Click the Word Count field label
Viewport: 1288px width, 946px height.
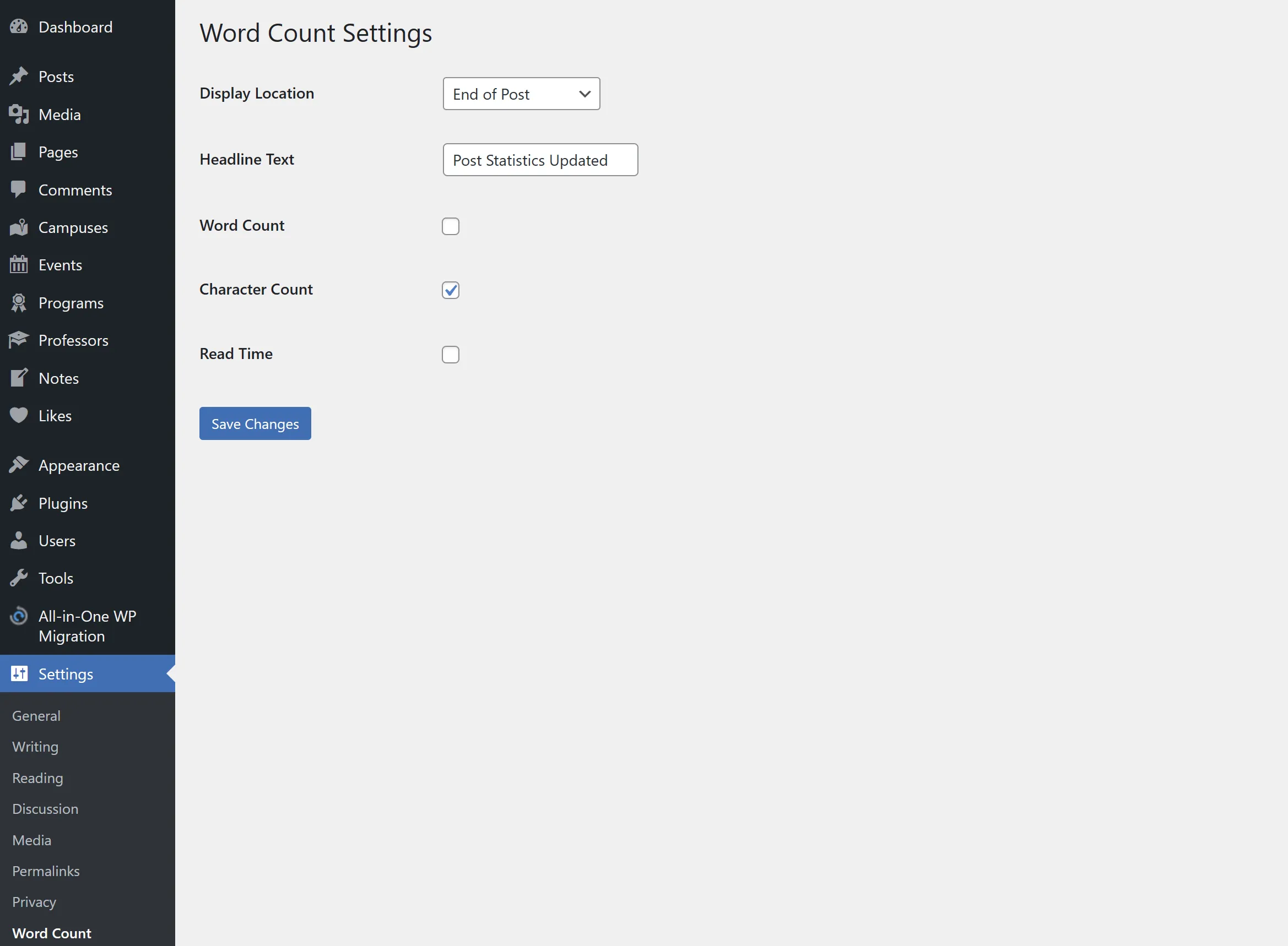tap(242, 225)
